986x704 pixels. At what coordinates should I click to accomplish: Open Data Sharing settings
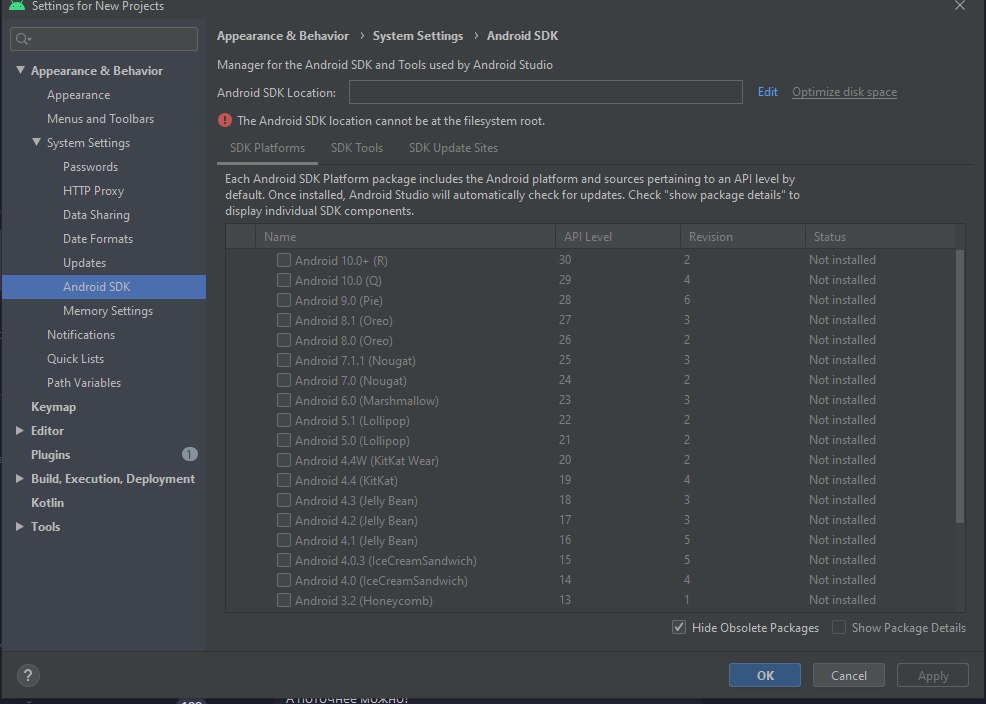96,214
